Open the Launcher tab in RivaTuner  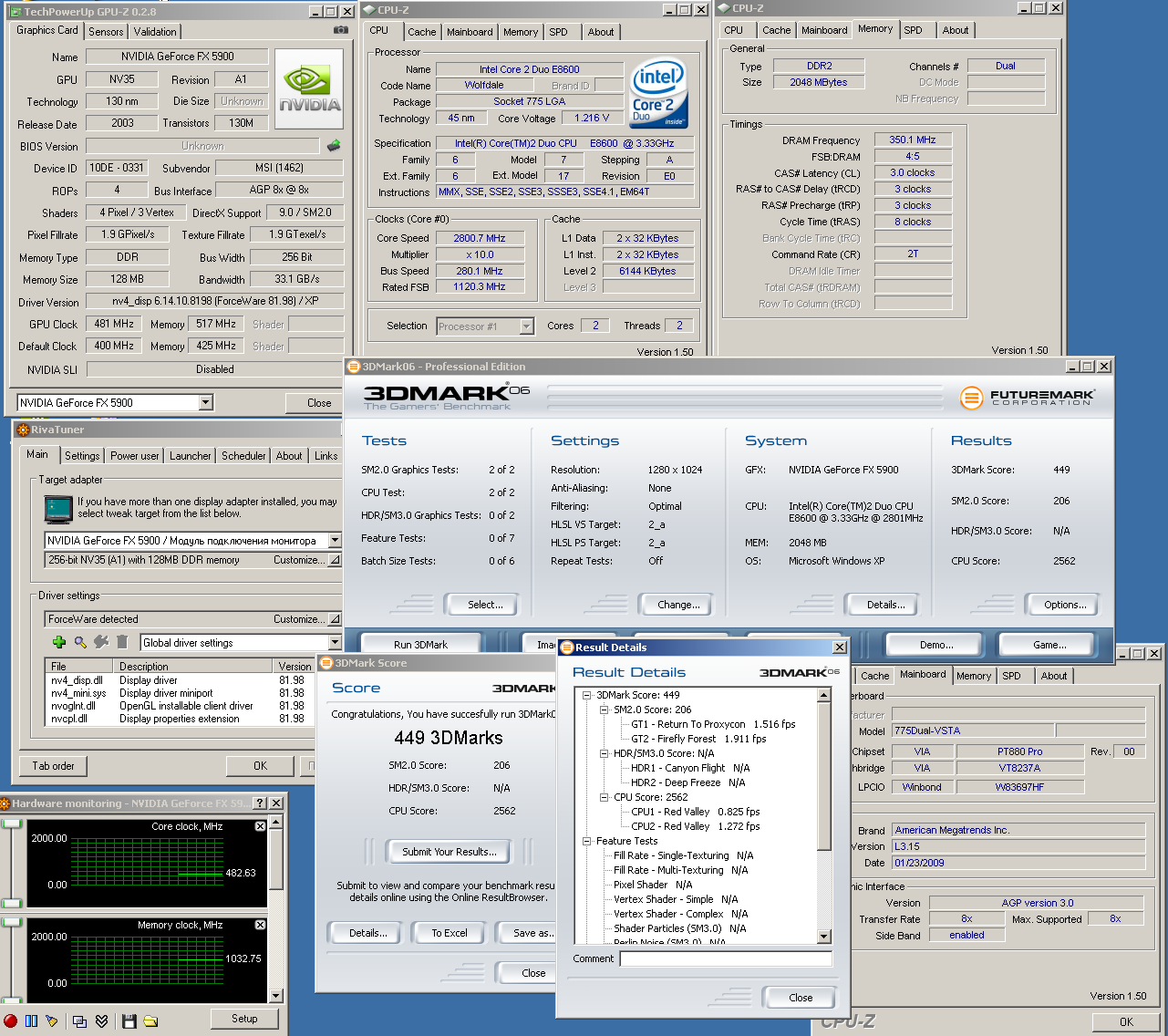click(191, 456)
